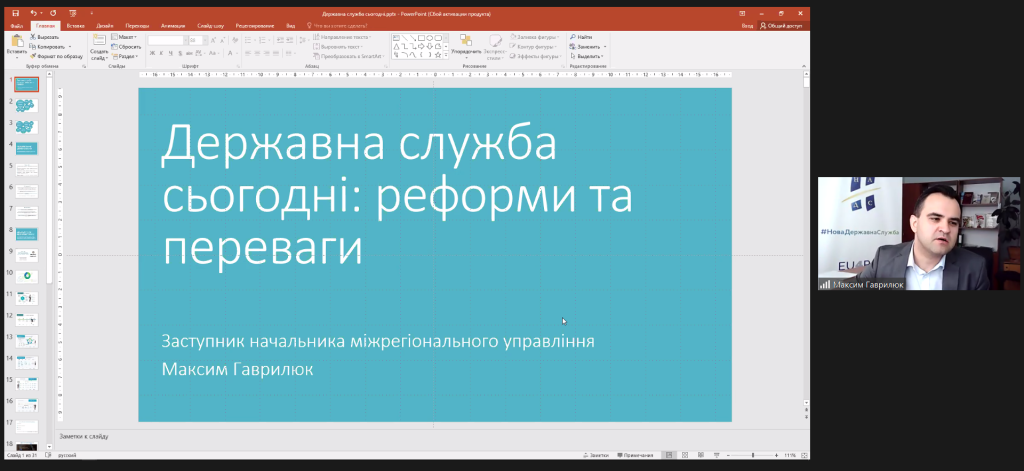
Task: Click the Вырезать (Cut) scissors icon
Action: (x=33, y=37)
